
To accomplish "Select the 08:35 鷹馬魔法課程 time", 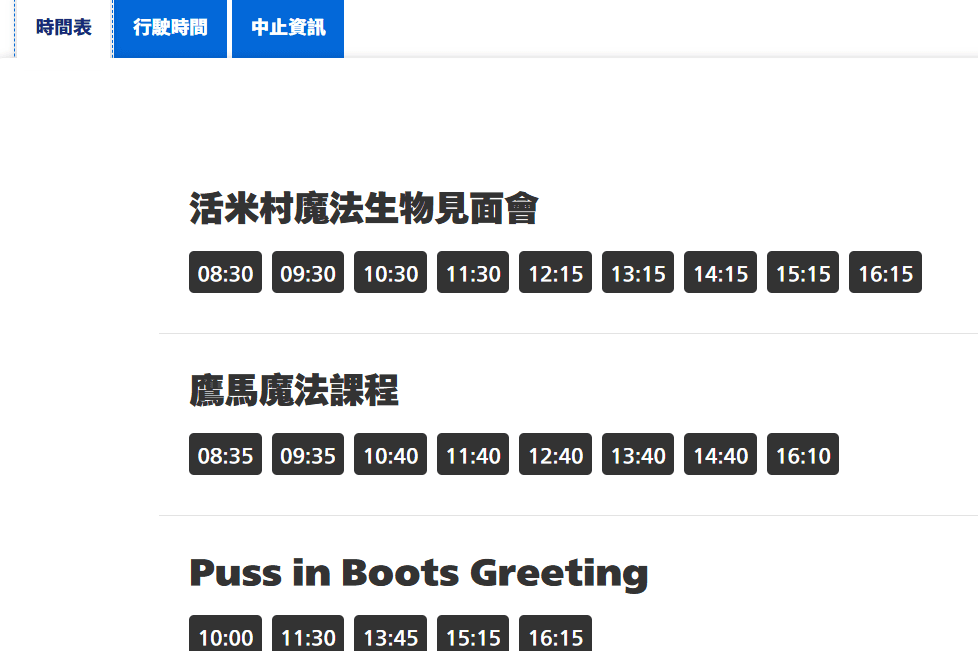I will pyautogui.click(x=225, y=455).
